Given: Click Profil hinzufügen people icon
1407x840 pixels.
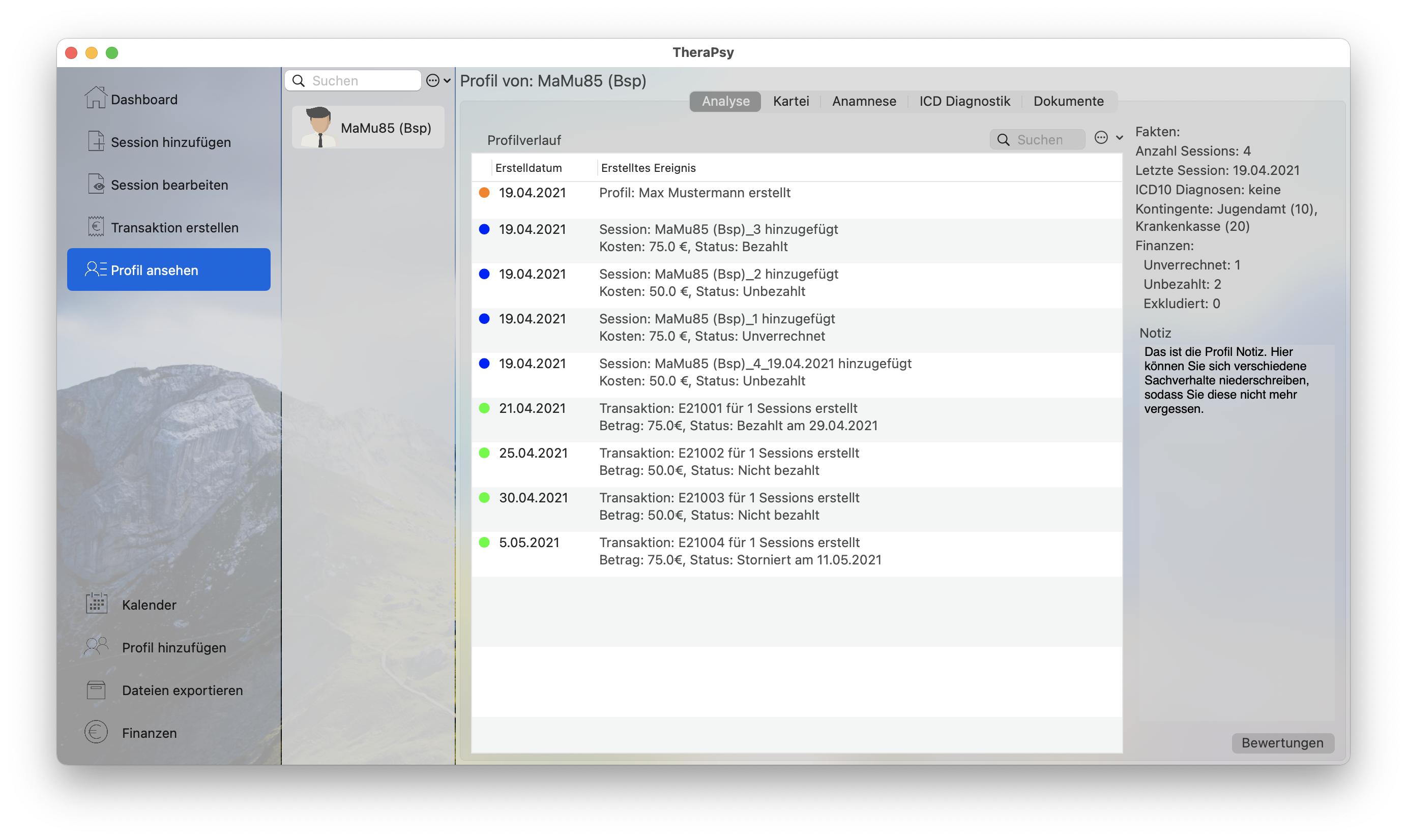Looking at the screenshot, I should tap(96, 646).
